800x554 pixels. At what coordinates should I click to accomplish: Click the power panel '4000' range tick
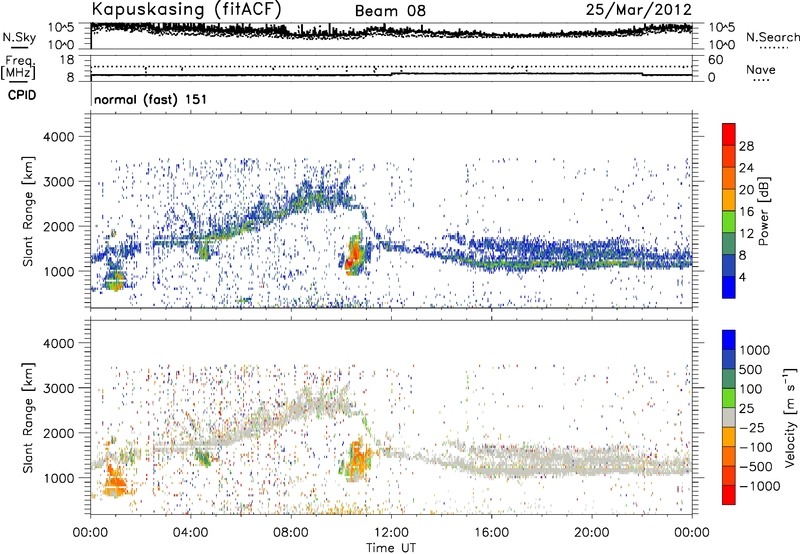coord(58,137)
